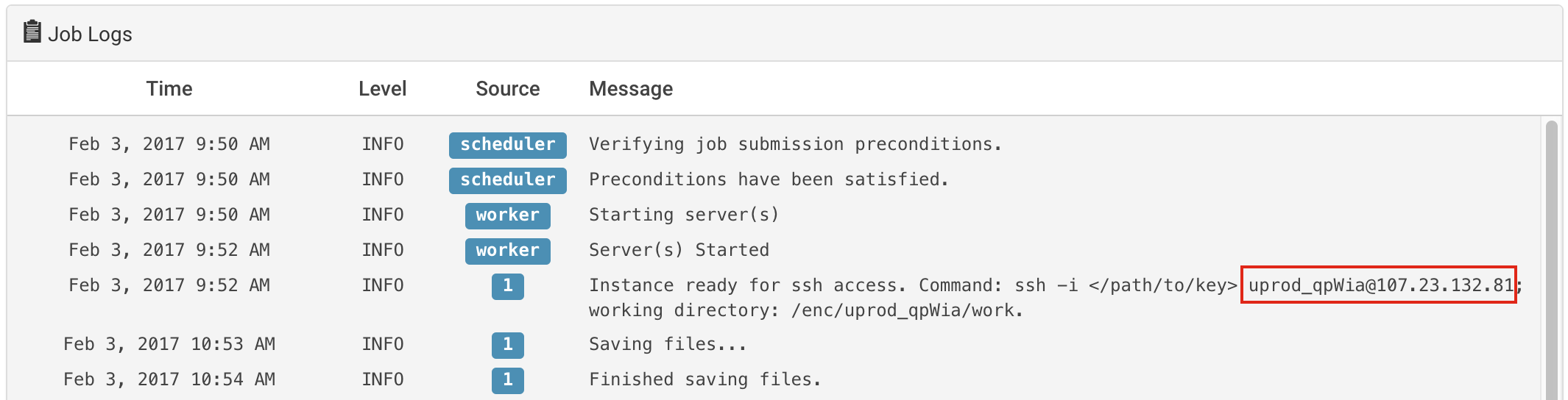Viewport: 1568px width, 400px height.
Task: Click badge 1 beside Finished saving files
Action: click(507, 380)
